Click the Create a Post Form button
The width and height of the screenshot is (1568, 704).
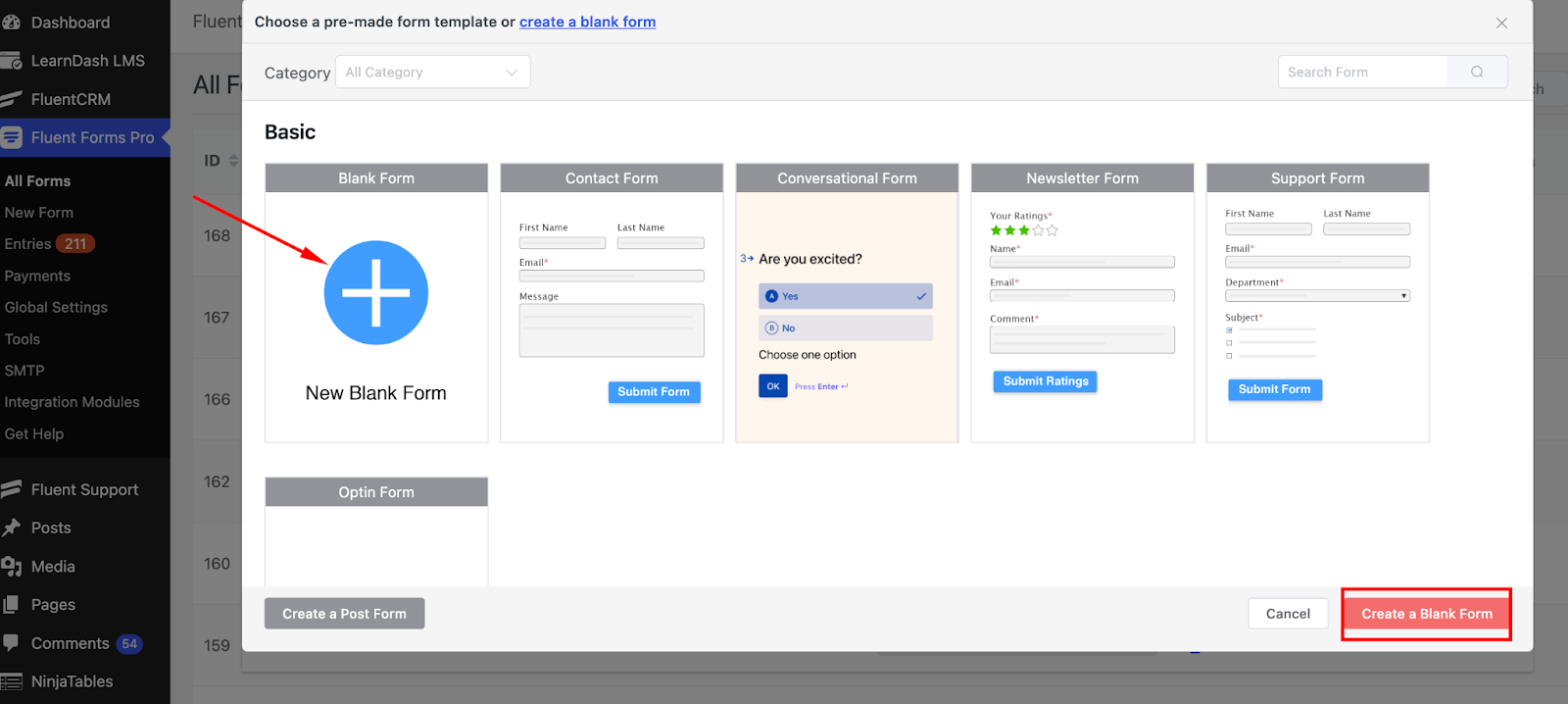coord(344,614)
